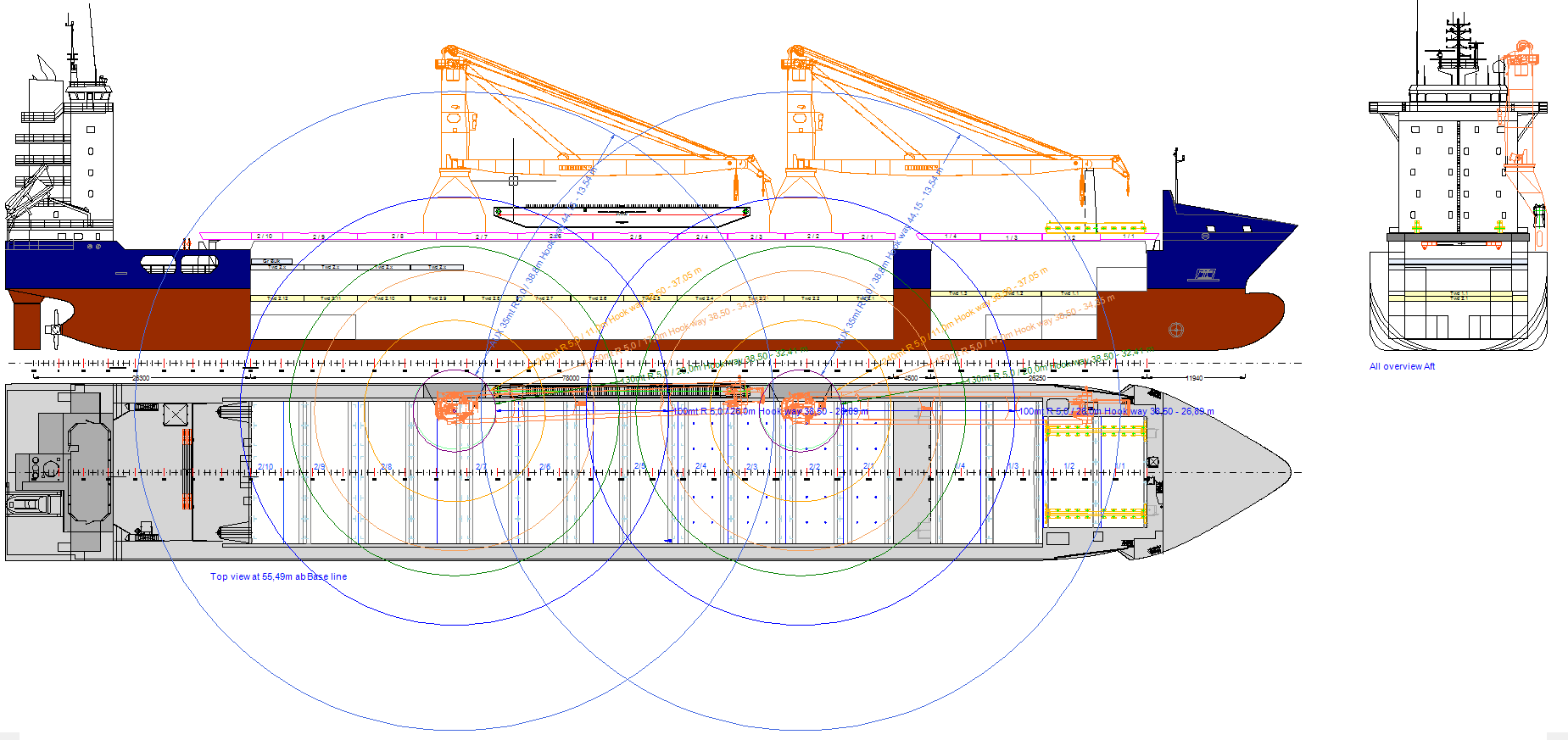The image size is (1568, 740).
Task: Pick the pink hatch cover labeled 2 / 5 in side view
Action: coord(635,236)
